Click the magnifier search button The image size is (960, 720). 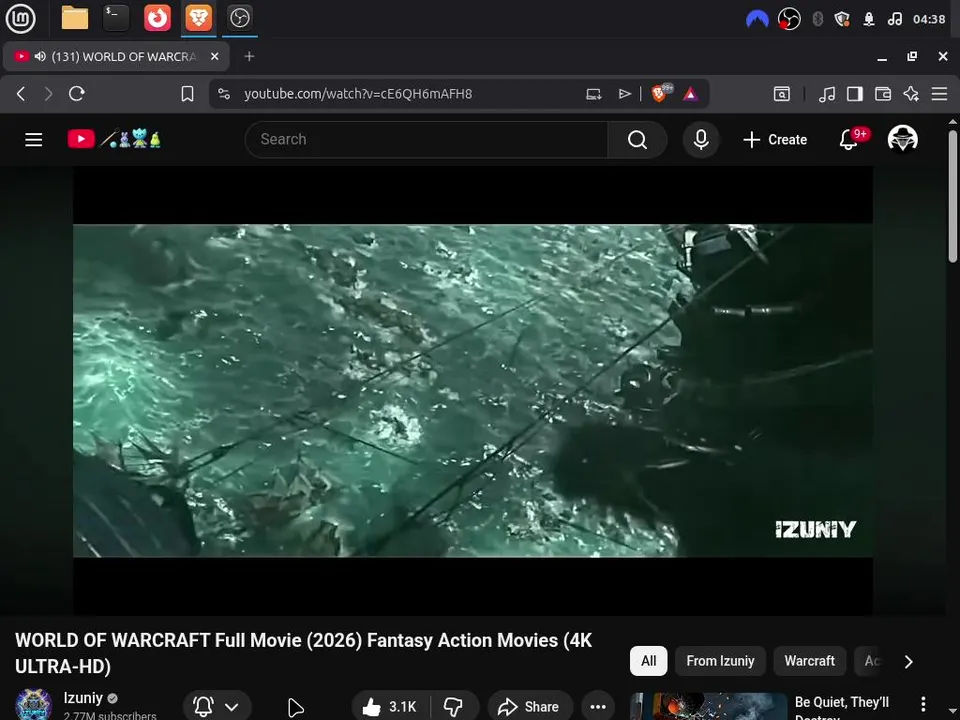click(x=637, y=140)
